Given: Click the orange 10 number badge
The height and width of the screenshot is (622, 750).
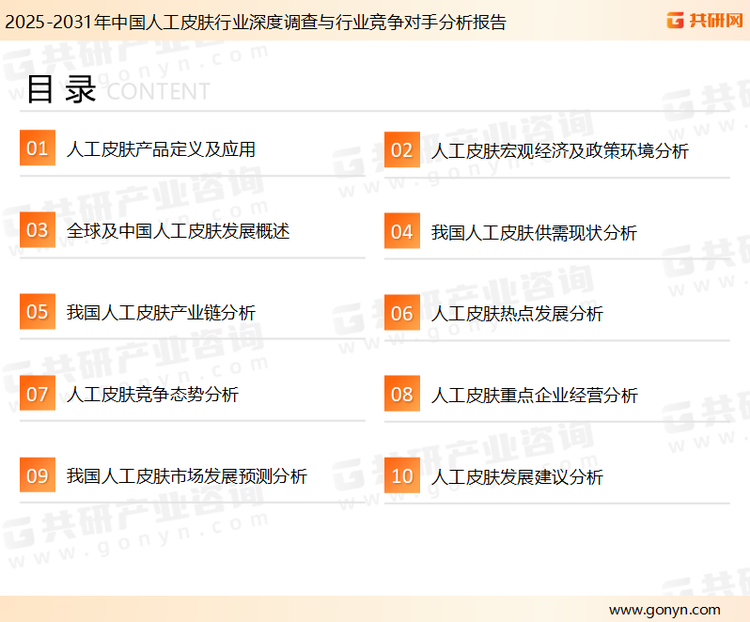Looking at the screenshot, I should point(402,477).
